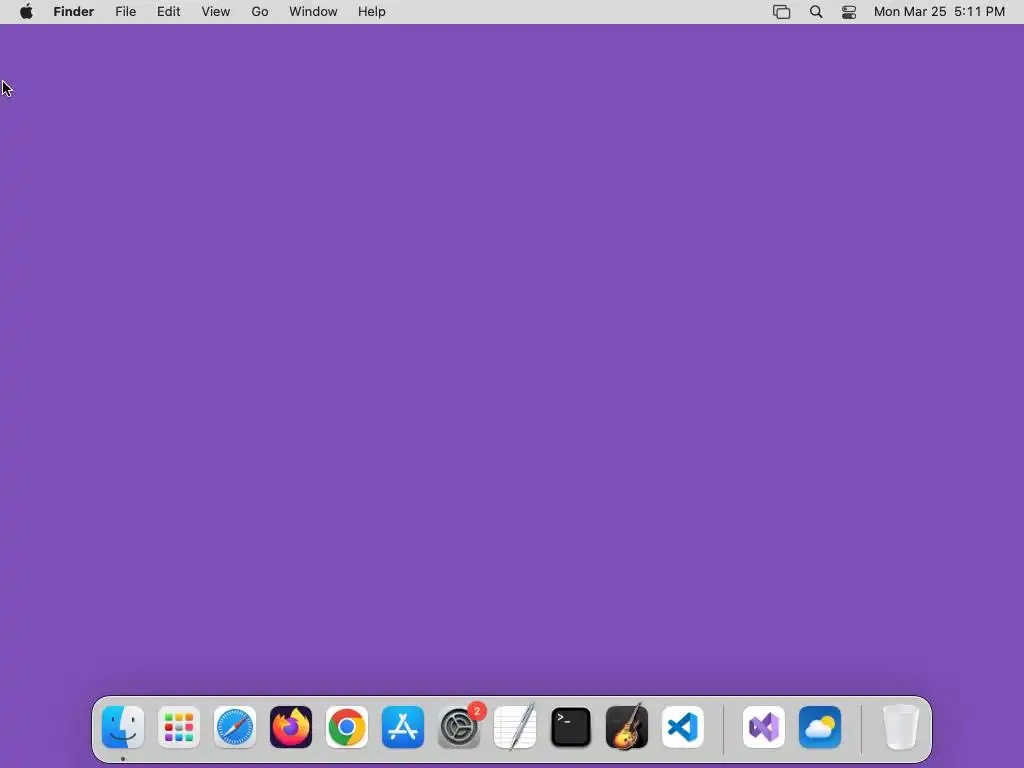The height and width of the screenshot is (768, 1024).
Task: Launch Safari from the Dock
Action: click(235, 727)
